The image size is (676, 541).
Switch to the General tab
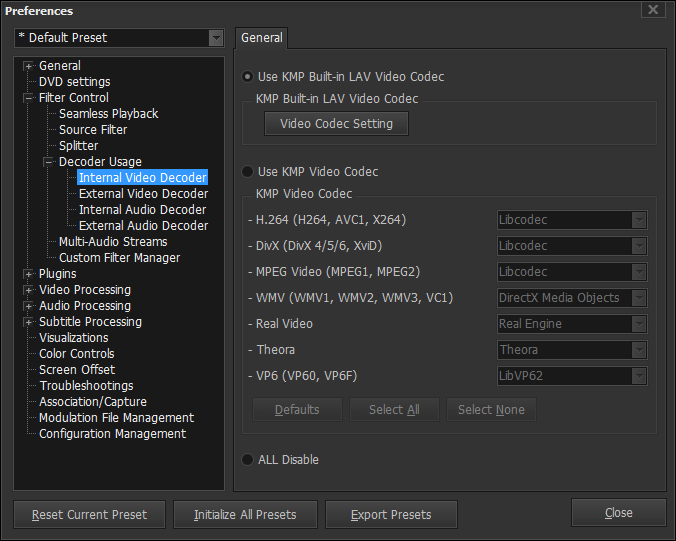[x=262, y=38]
